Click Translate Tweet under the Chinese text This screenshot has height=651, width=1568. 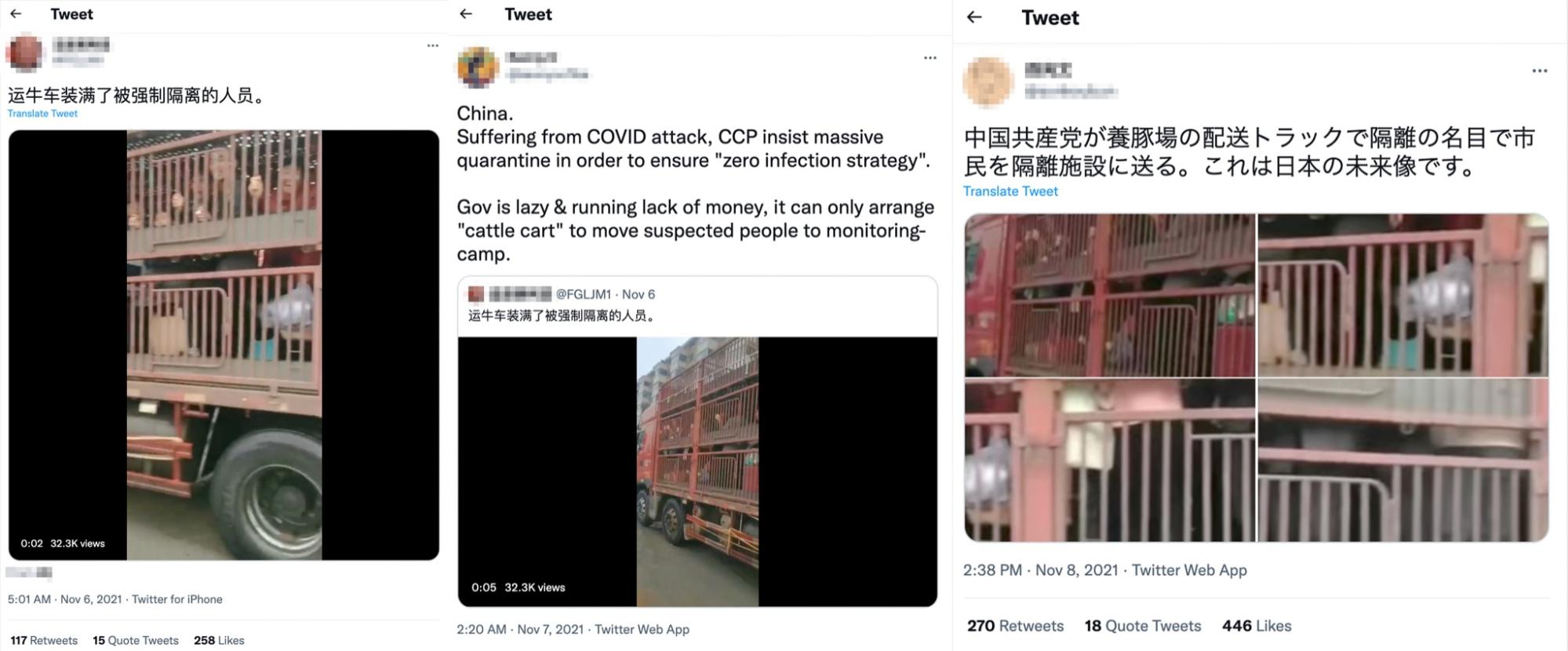(x=42, y=114)
